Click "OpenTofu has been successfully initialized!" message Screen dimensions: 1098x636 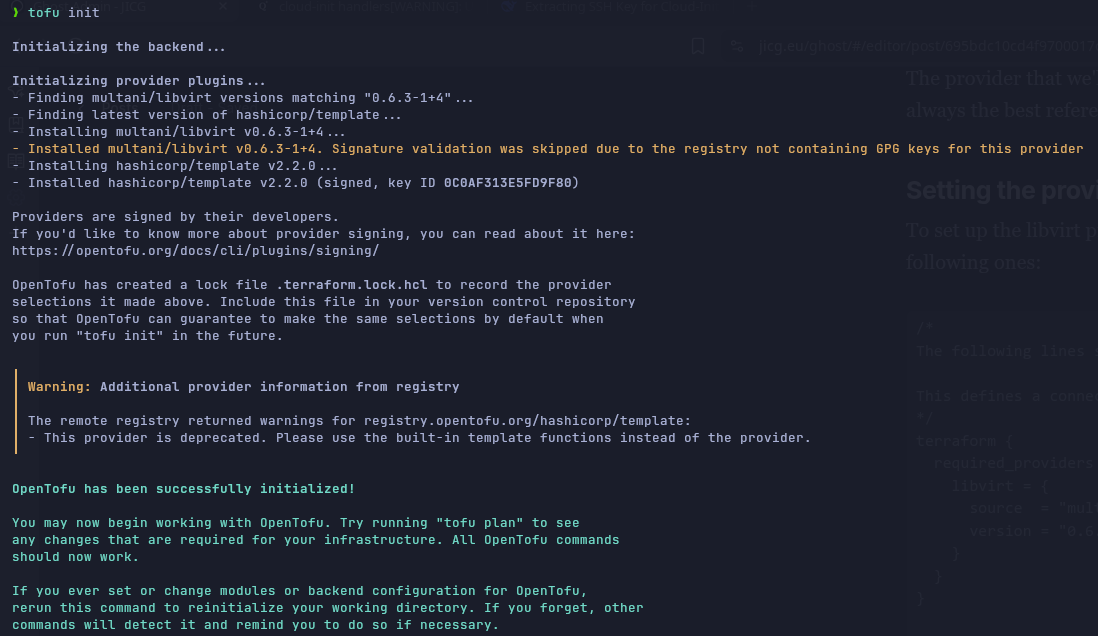184,489
